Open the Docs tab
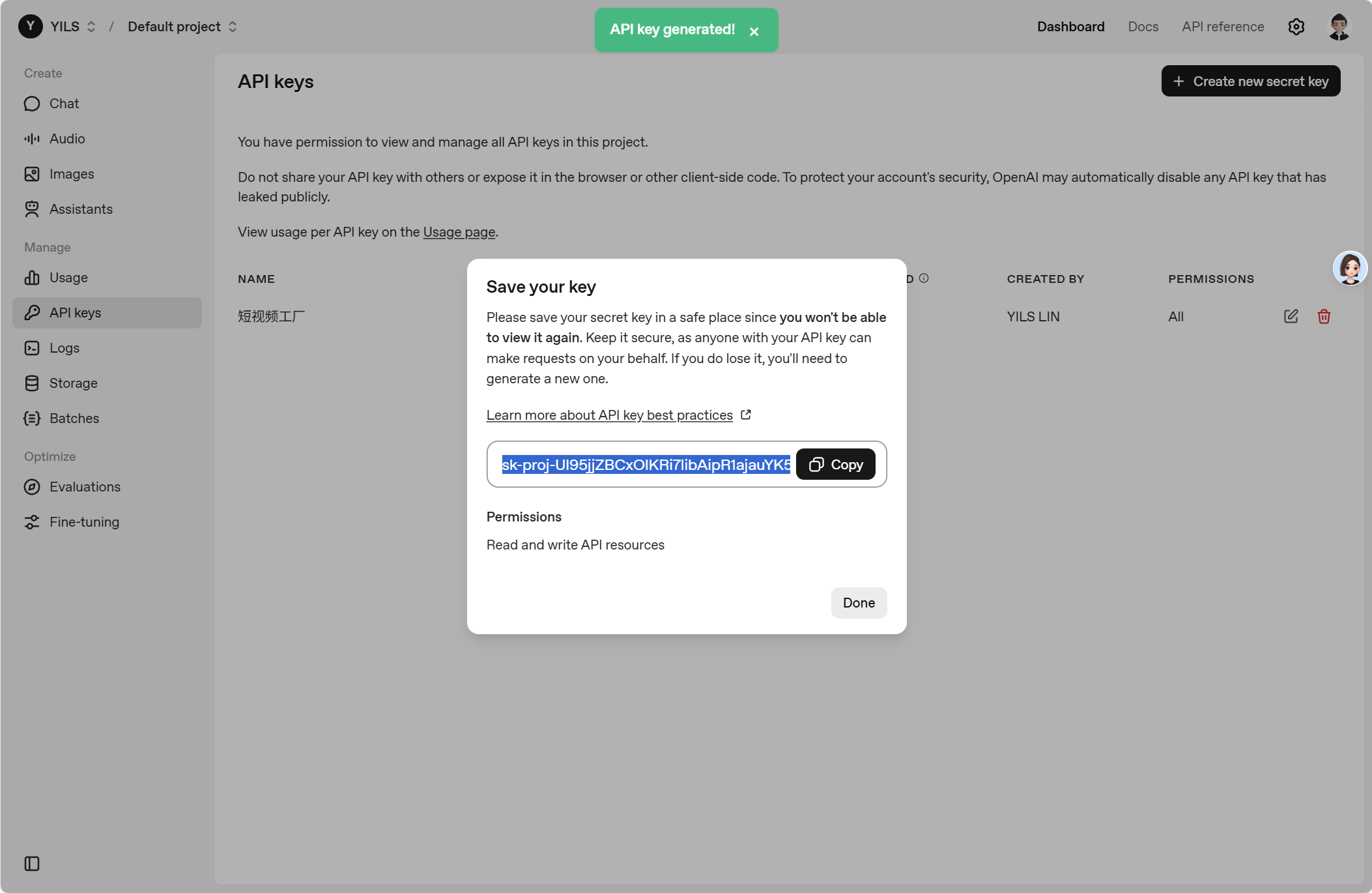1372x893 pixels. pos(1143,27)
